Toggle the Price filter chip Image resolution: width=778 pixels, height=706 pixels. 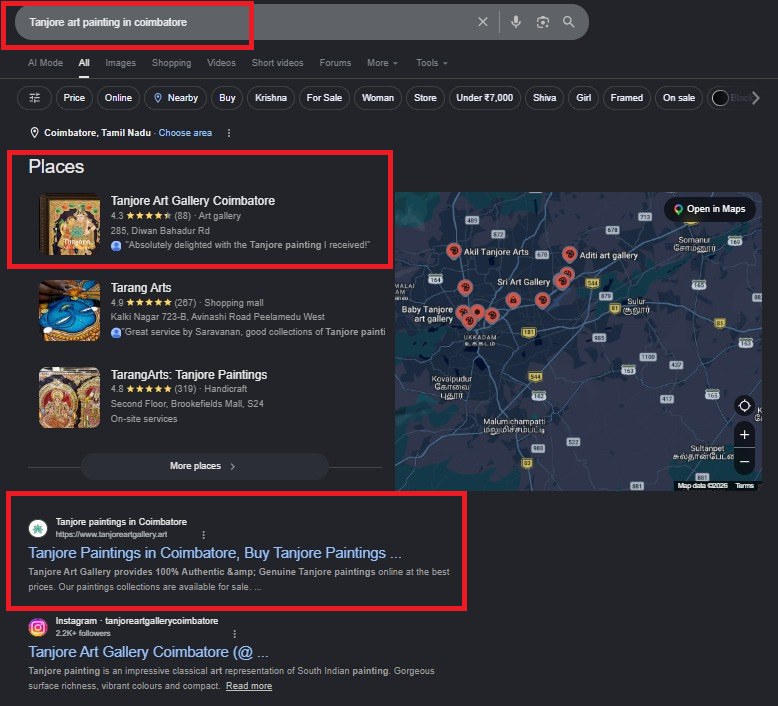click(74, 98)
